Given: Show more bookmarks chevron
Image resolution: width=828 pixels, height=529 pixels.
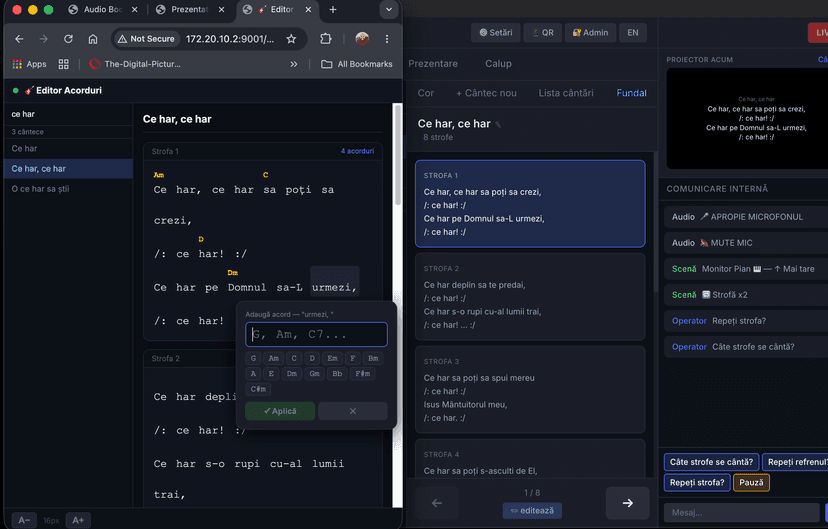Looking at the screenshot, I should pos(294,64).
